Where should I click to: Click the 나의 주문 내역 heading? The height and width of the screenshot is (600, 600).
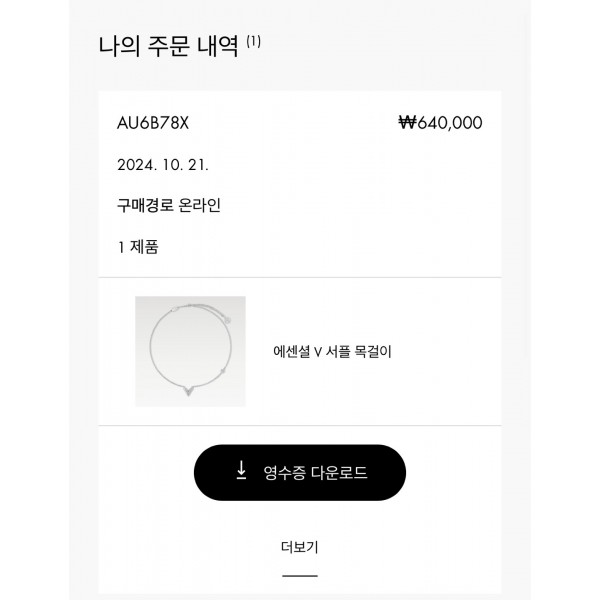(169, 46)
